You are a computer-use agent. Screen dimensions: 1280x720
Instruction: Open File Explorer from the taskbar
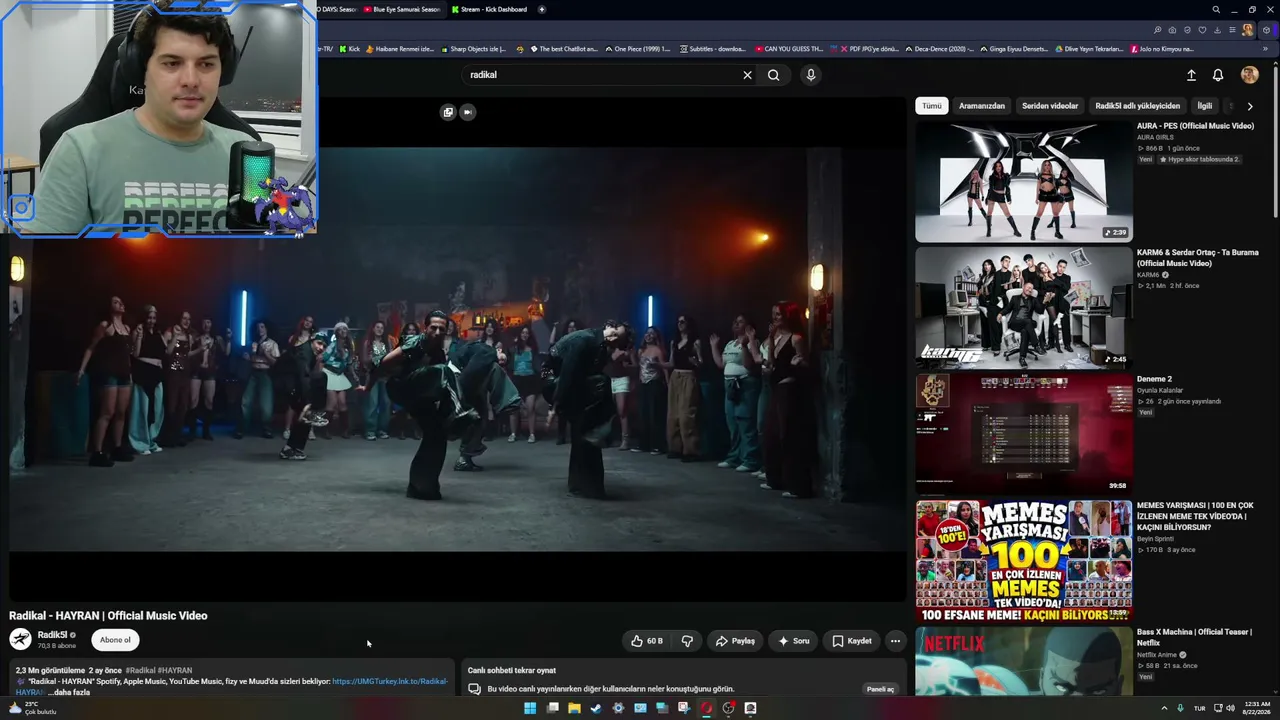pyautogui.click(x=574, y=708)
